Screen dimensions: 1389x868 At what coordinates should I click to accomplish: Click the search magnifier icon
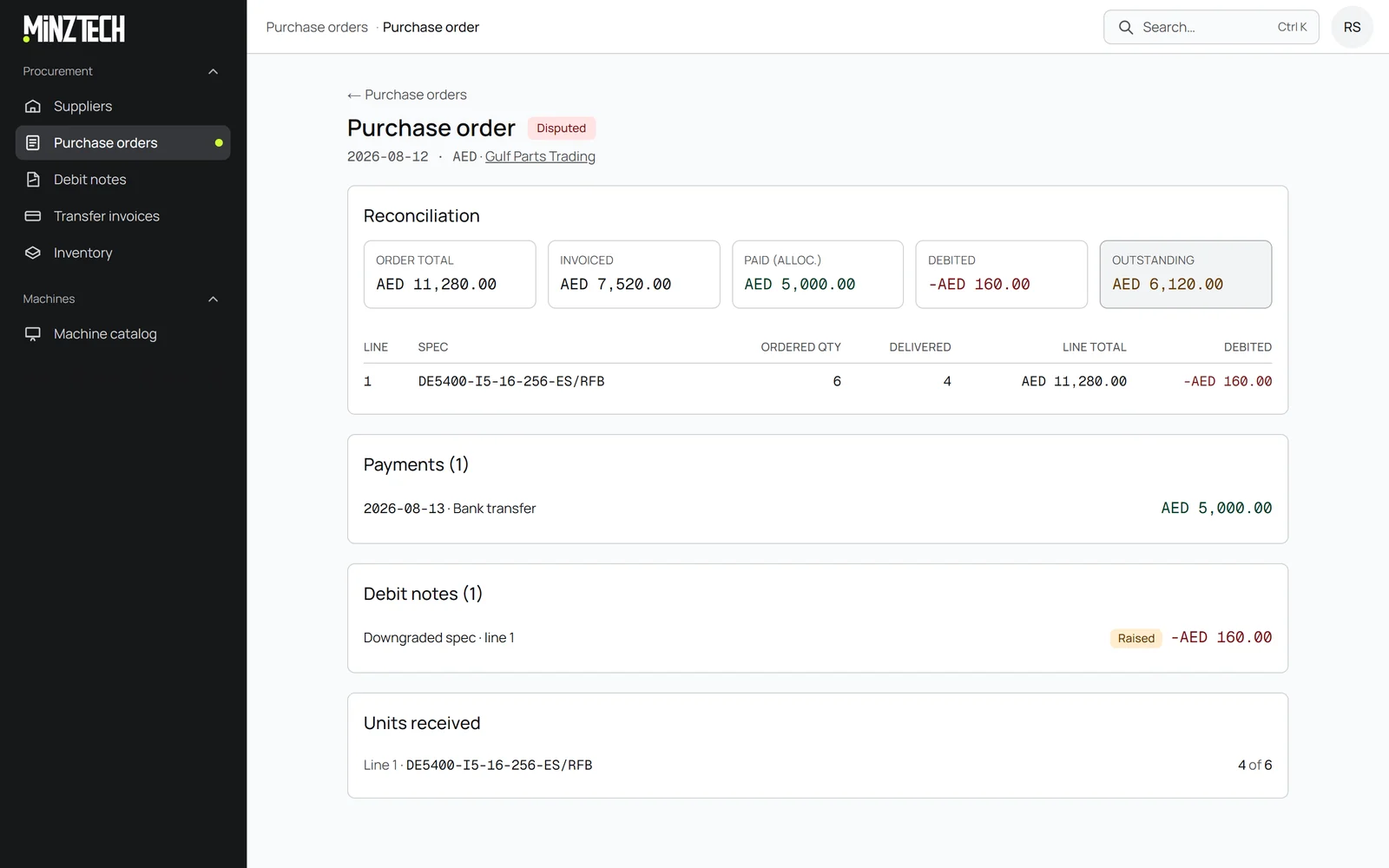(x=1126, y=27)
